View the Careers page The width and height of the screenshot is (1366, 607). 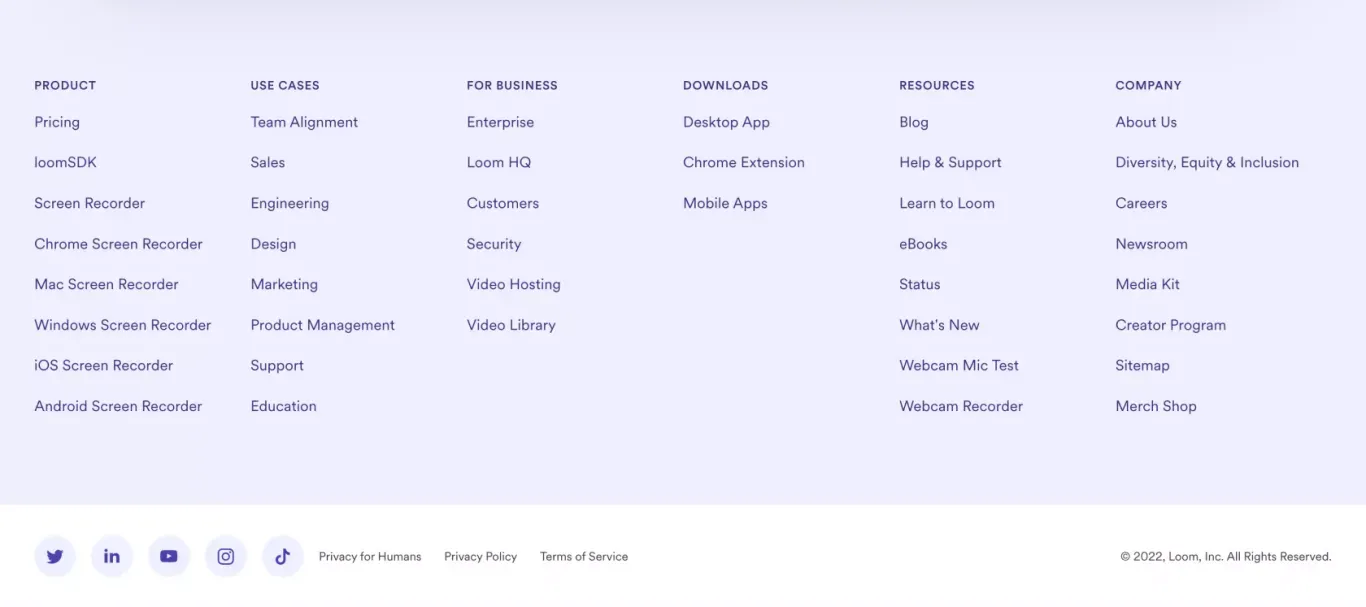click(x=1141, y=203)
